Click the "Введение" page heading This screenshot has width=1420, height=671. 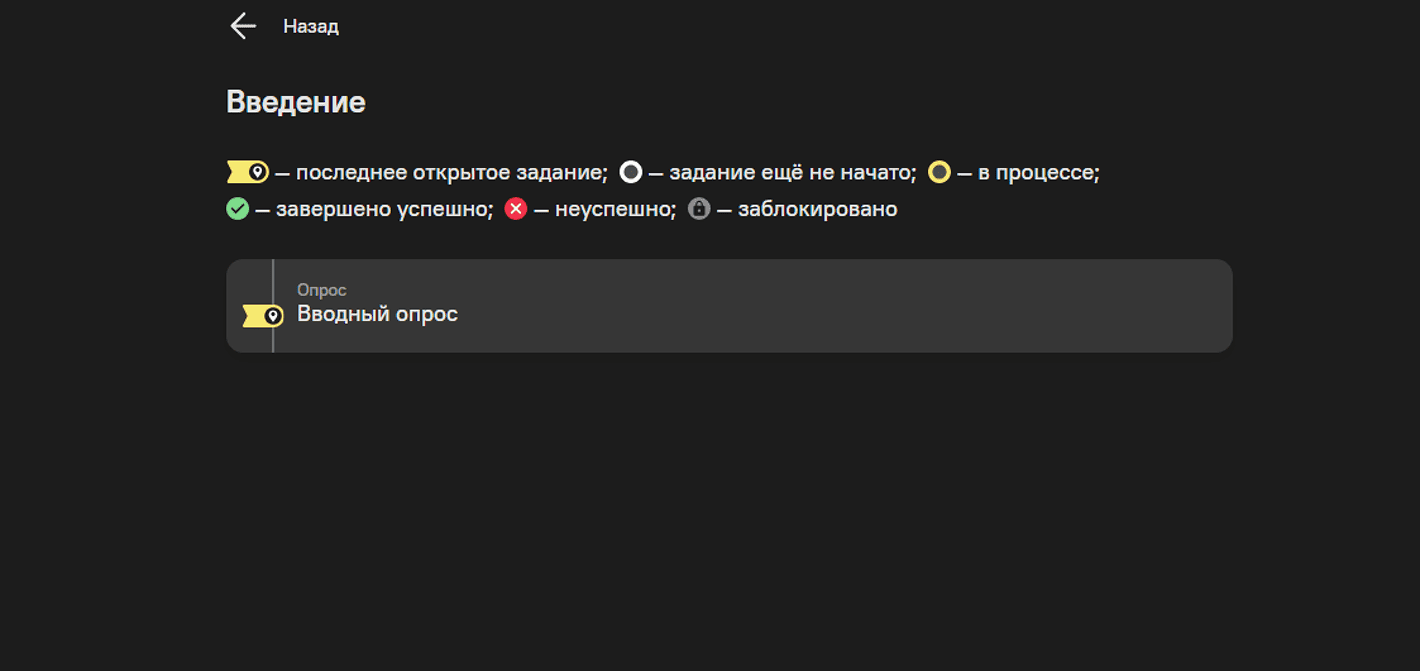296,102
